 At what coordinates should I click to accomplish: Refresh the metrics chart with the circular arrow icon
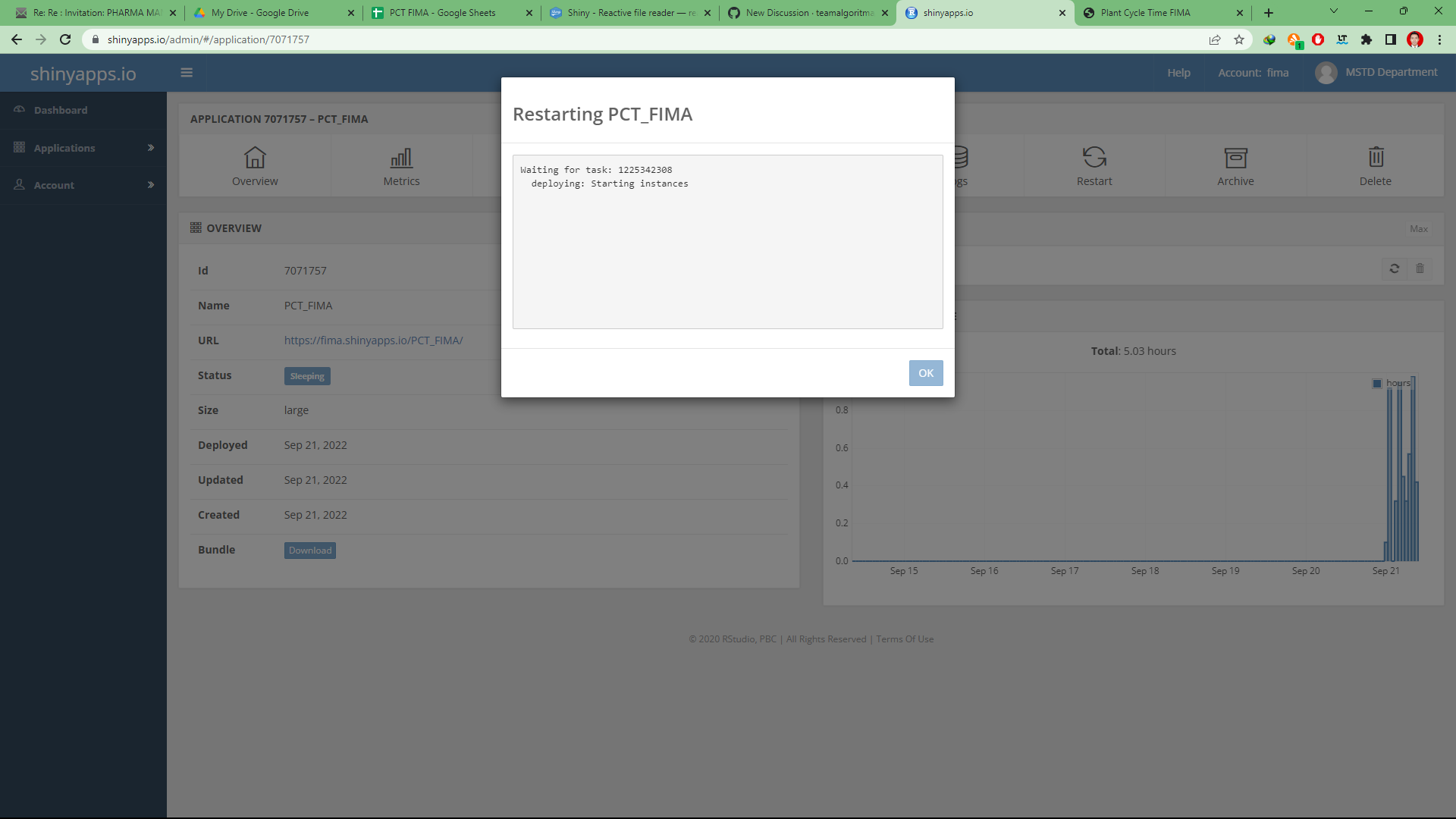[1394, 268]
